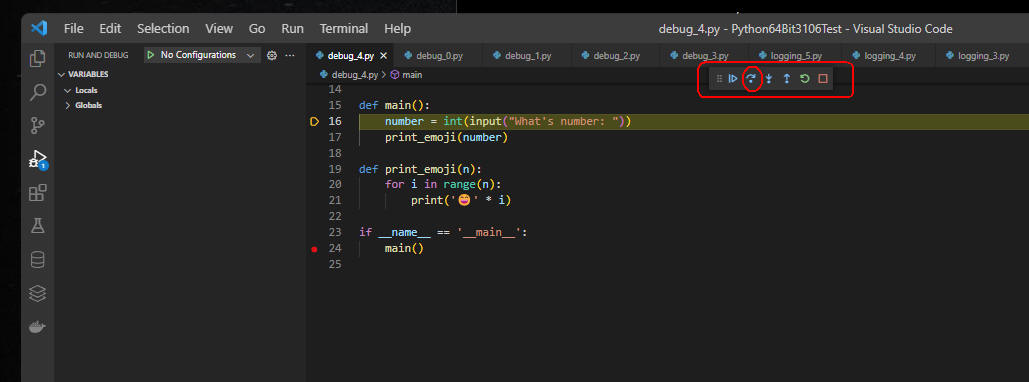Open the Selection menu
Viewport: 1029px width, 382px height.
(163, 28)
